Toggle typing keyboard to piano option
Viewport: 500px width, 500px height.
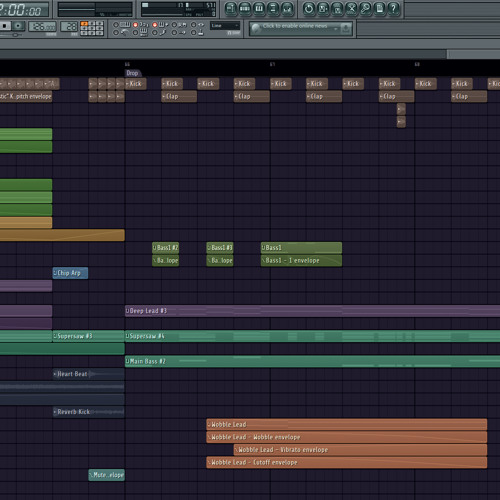pos(122,25)
